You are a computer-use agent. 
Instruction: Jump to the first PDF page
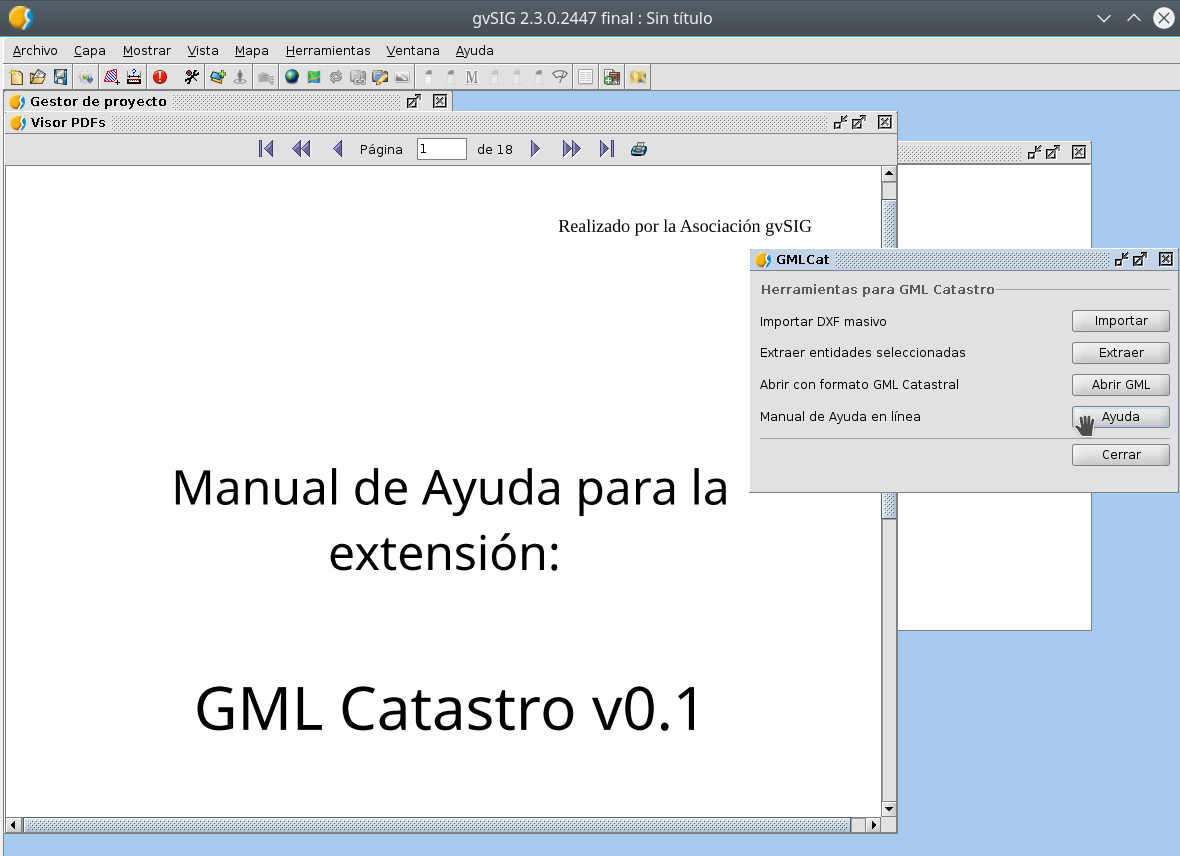[x=266, y=149]
